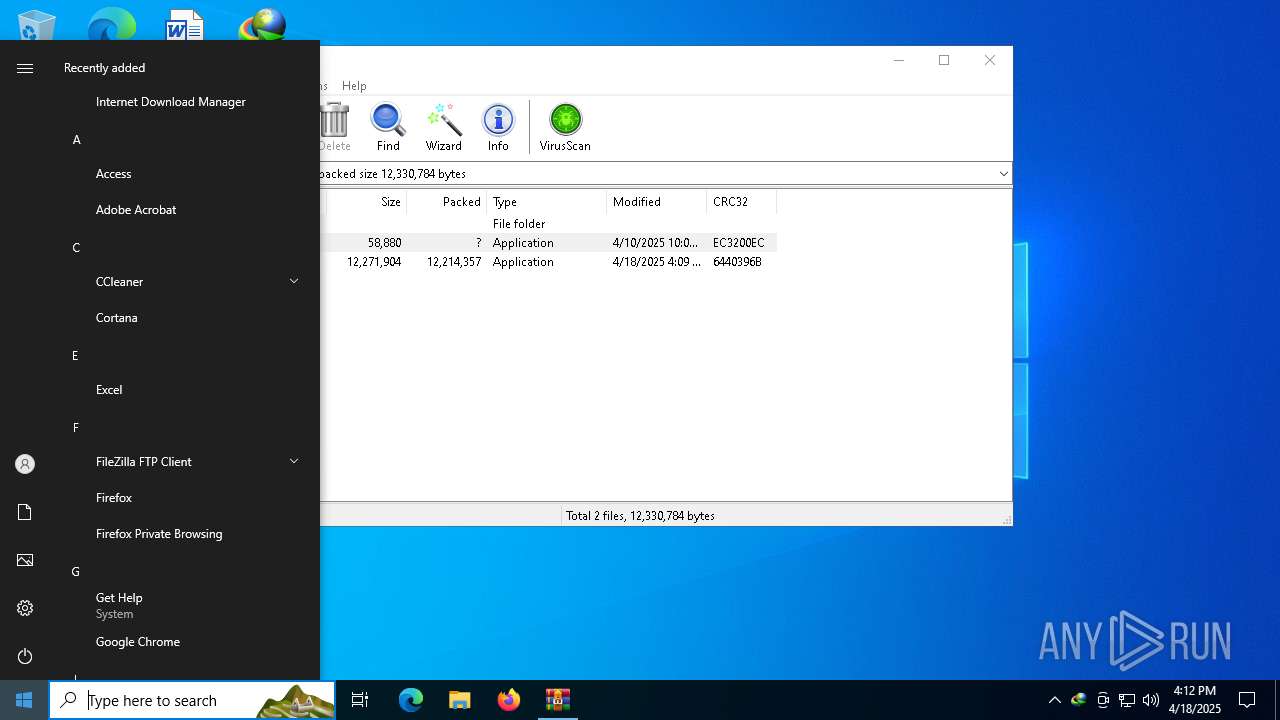Launch Access from the Start menu

(x=114, y=174)
